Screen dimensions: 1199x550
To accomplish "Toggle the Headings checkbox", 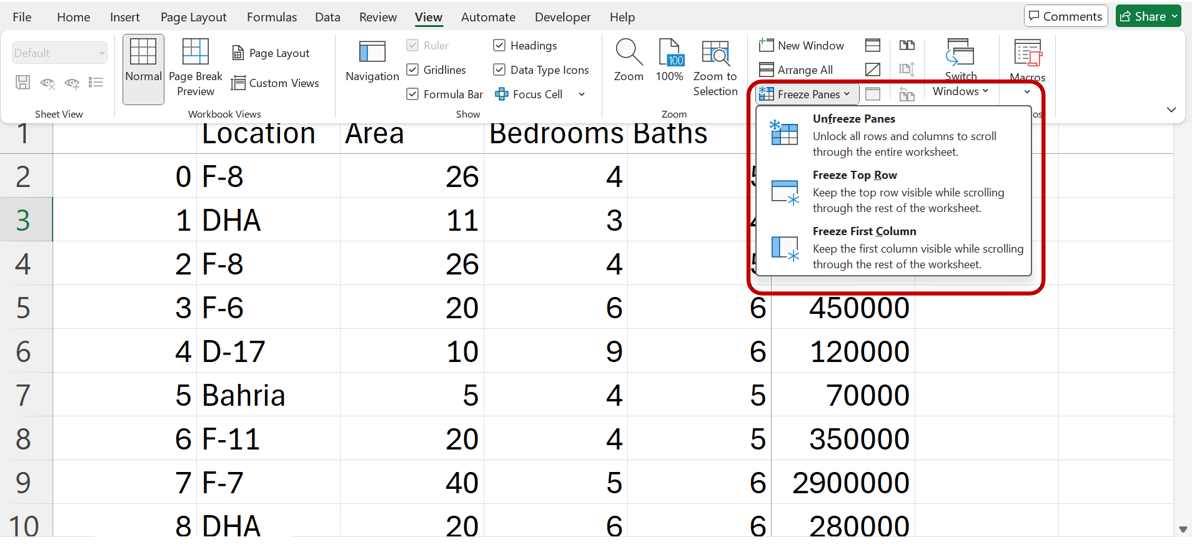I will 499,45.
